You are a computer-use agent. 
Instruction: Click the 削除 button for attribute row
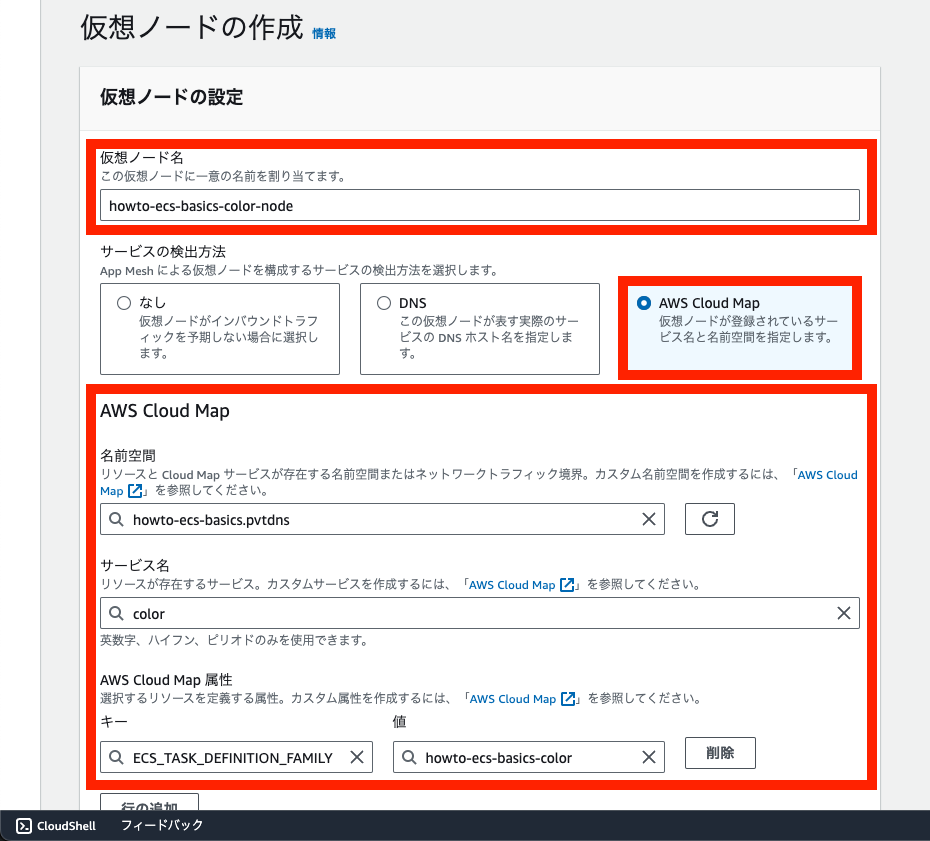tap(720, 753)
